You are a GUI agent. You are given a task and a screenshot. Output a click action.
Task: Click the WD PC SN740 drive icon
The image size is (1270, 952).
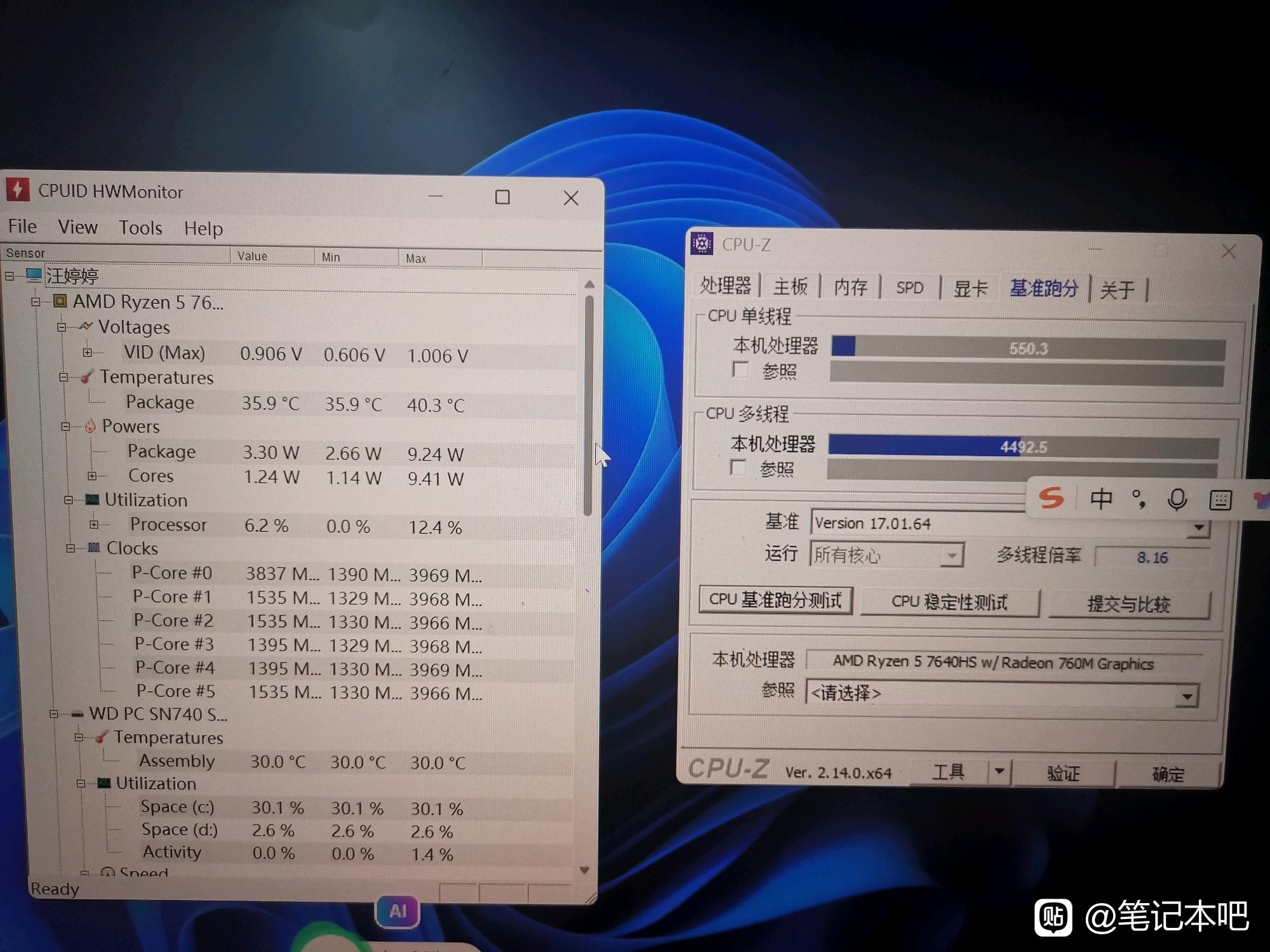point(77,714)
